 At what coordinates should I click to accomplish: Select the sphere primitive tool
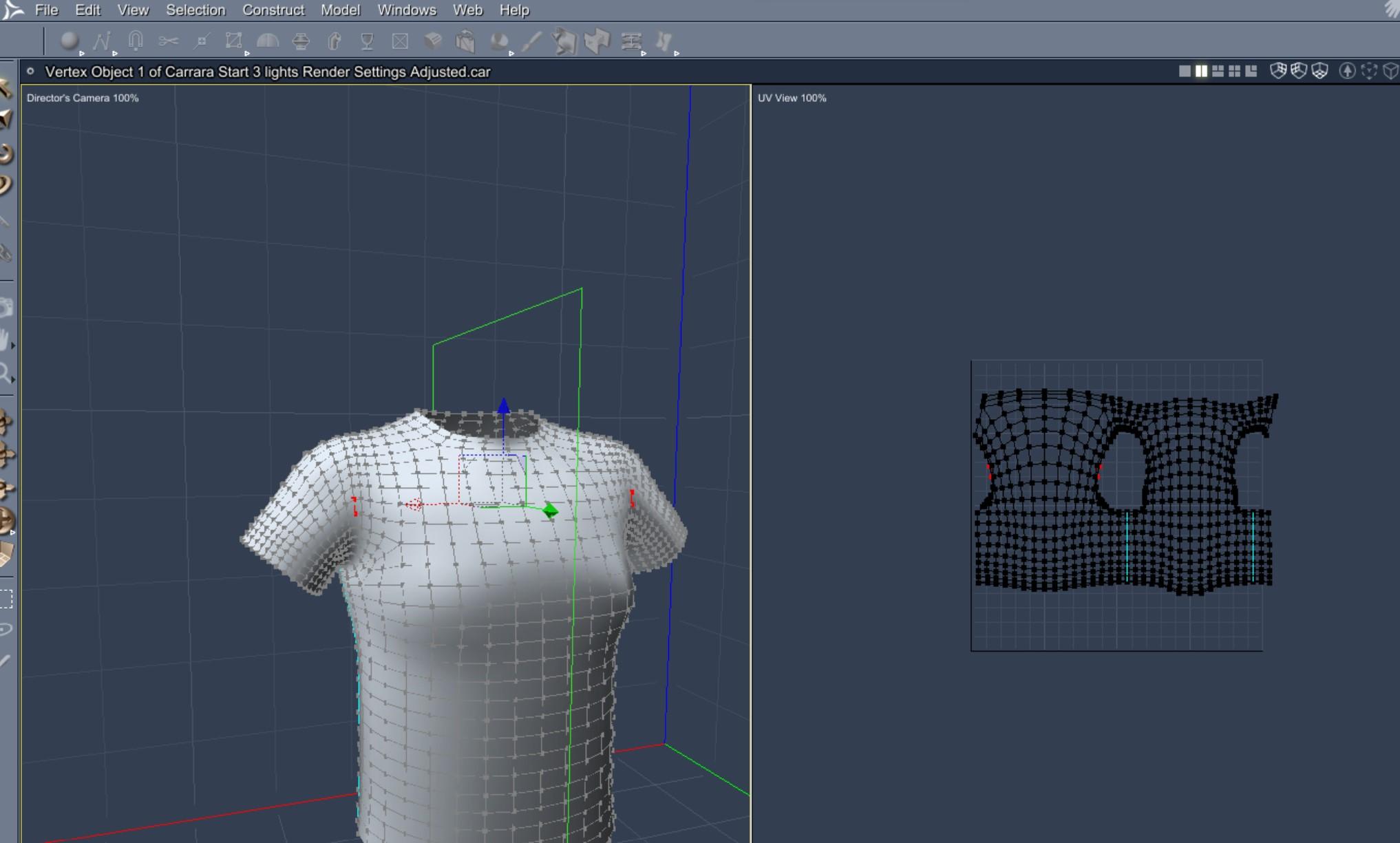pyautogui.click(x=68, y=41)
